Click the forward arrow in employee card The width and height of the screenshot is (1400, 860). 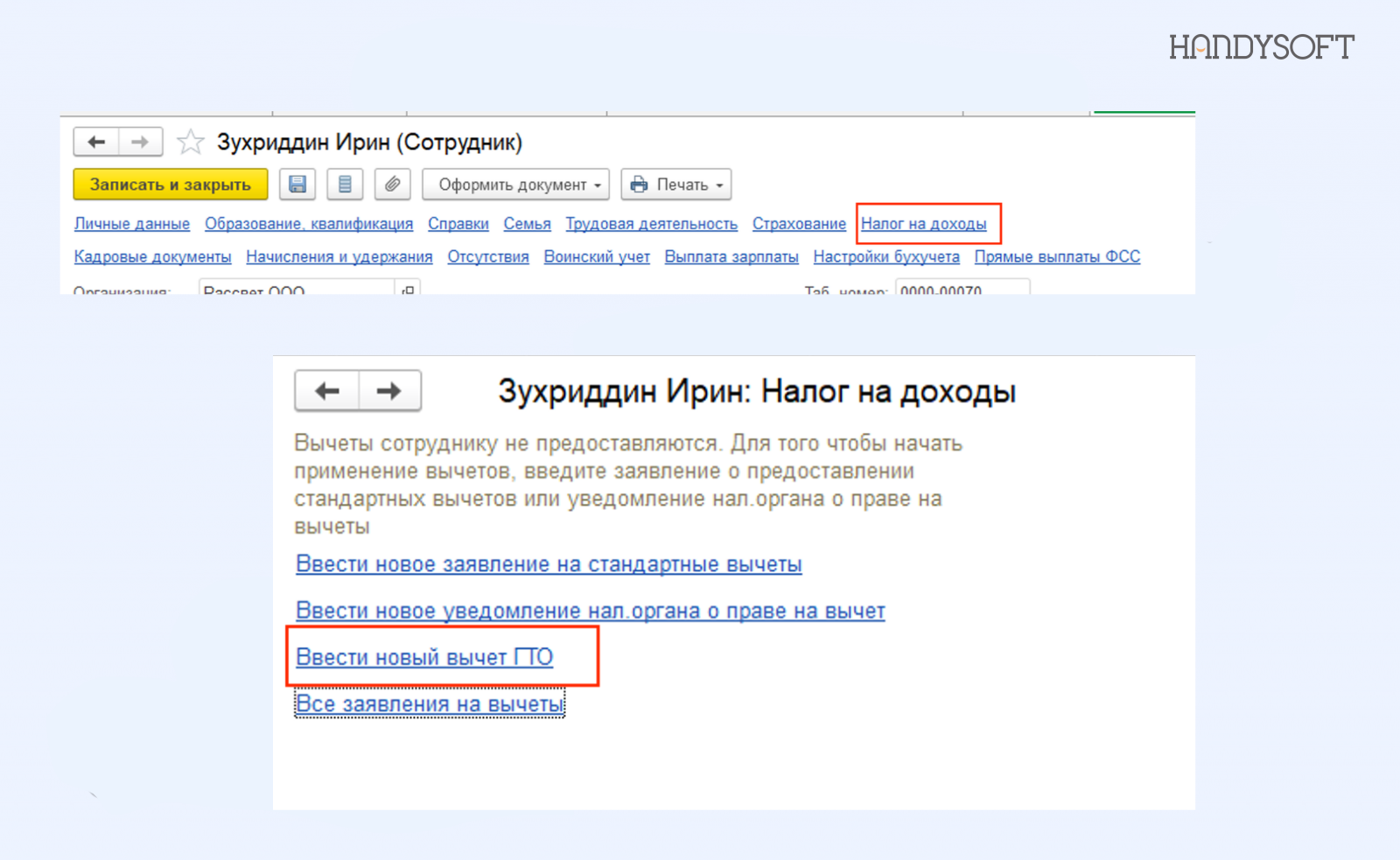tap(140, 142)
